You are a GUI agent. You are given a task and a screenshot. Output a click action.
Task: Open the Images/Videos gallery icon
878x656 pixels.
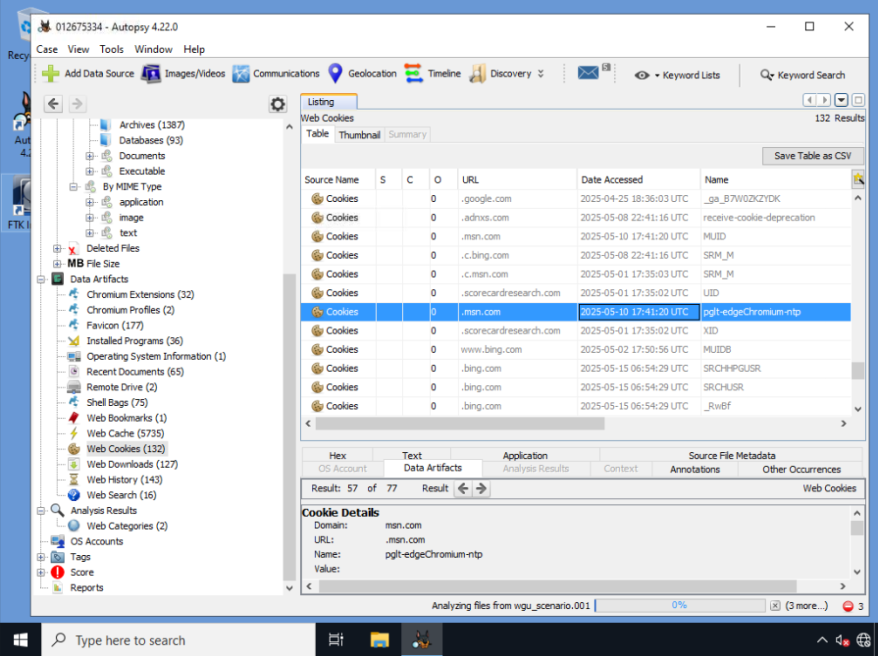[151, 73]
